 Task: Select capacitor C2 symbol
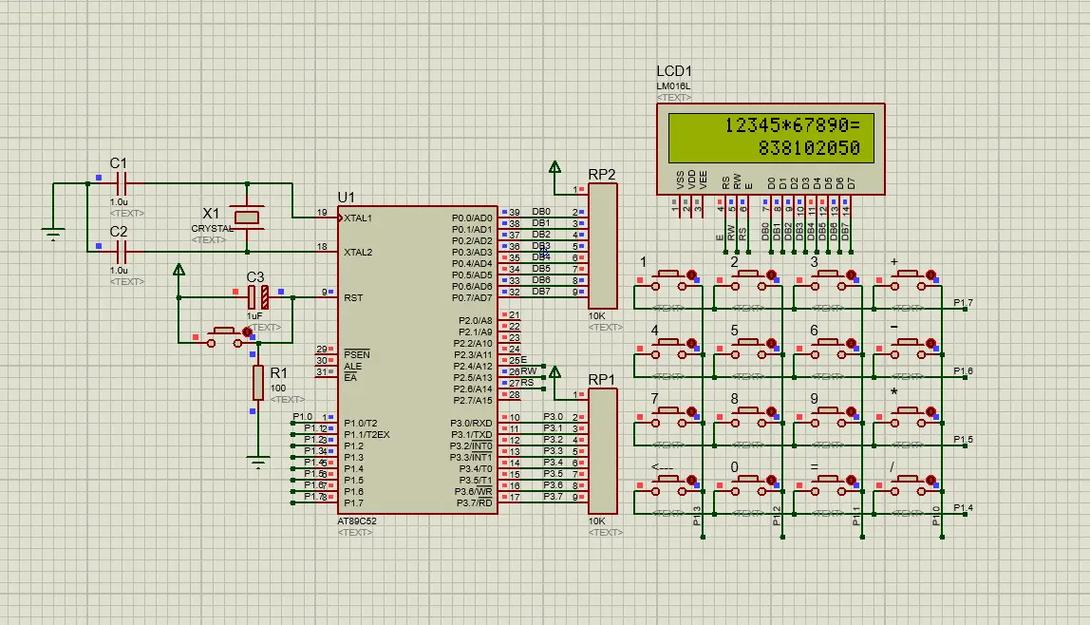tap(122, 252)
